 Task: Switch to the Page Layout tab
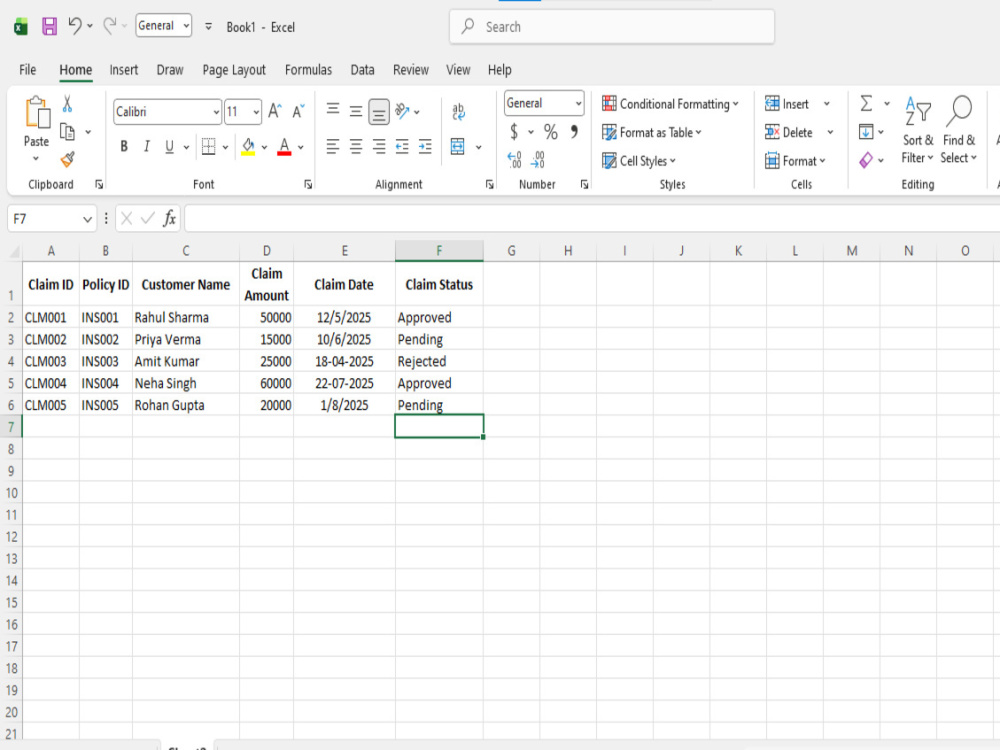coord(234,70)
